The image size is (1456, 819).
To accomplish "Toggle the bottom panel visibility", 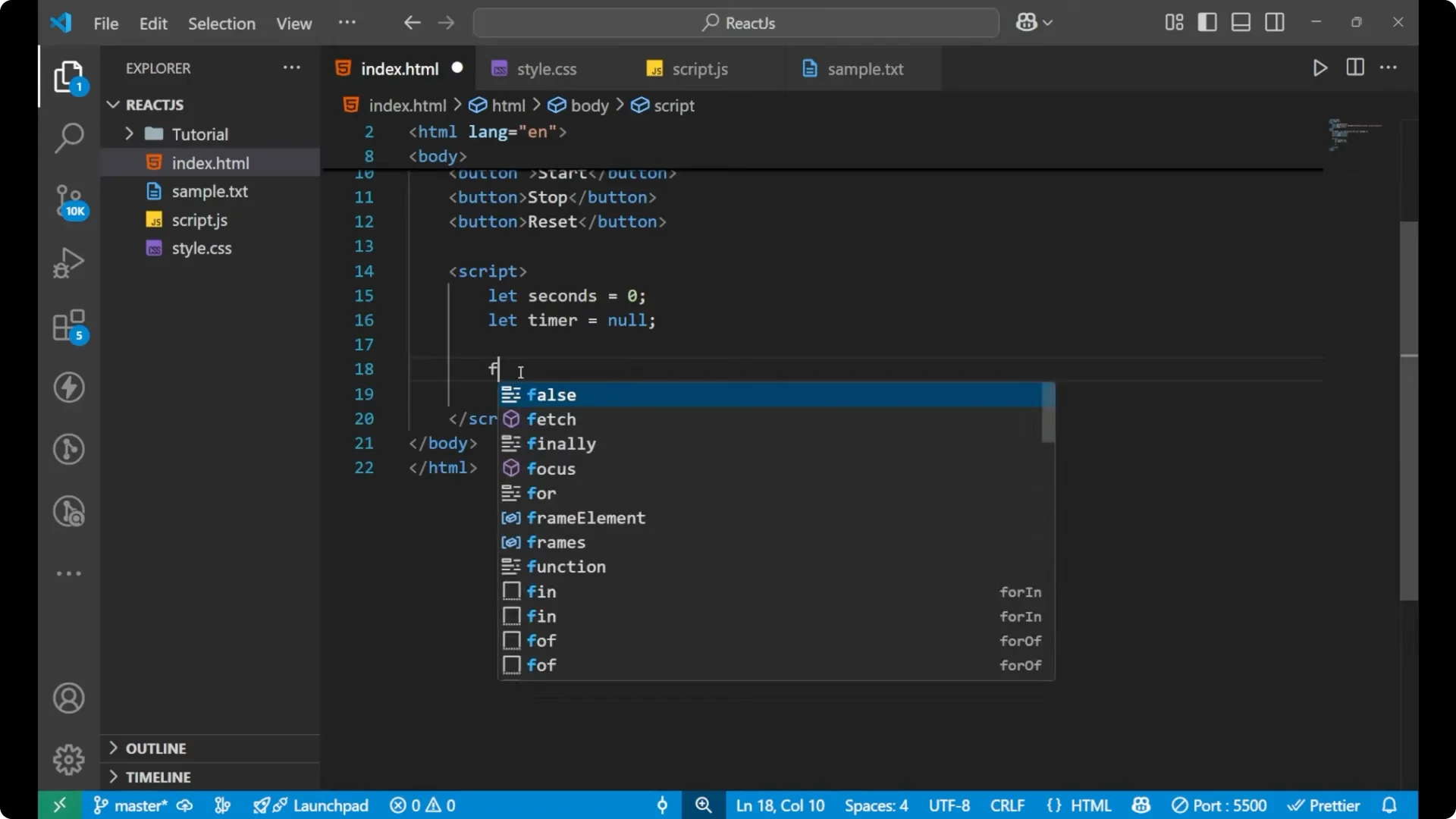I will click(x=1241, y=22).
